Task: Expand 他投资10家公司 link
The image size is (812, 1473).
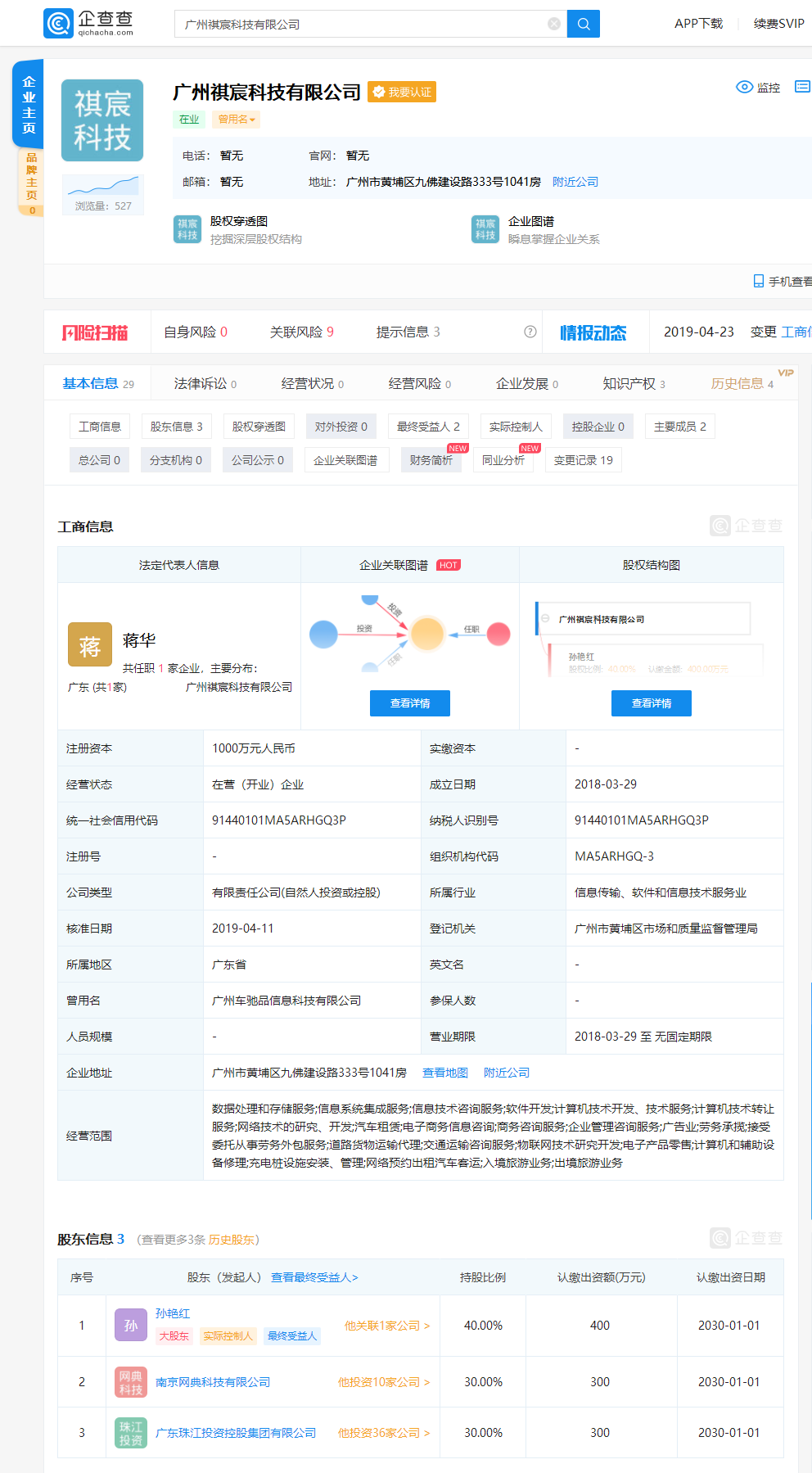Action: point(384,1382)
